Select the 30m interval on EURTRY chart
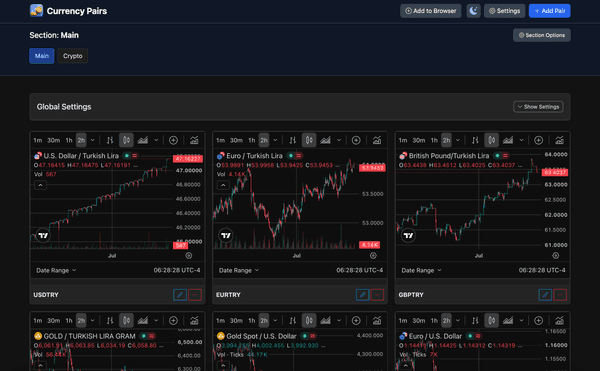600x371 pixels. pos(236,140)
